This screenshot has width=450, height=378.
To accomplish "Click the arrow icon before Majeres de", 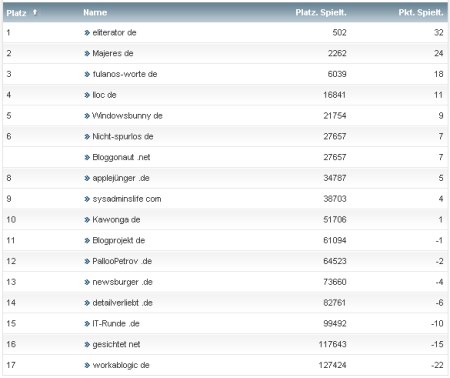I will click(x=87, y=53).
